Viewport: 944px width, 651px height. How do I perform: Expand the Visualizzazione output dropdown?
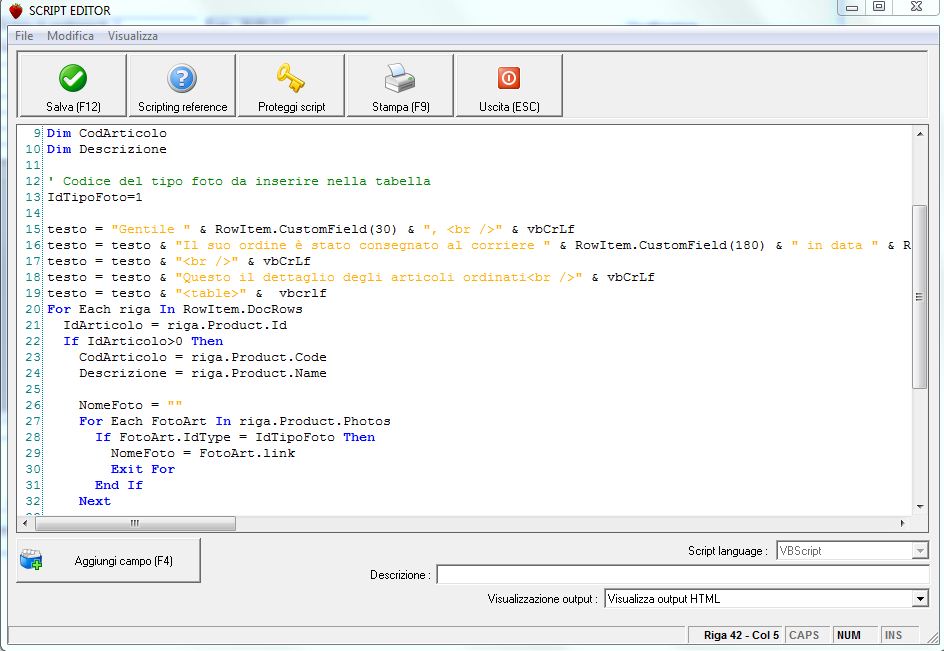tap(920, 599)
